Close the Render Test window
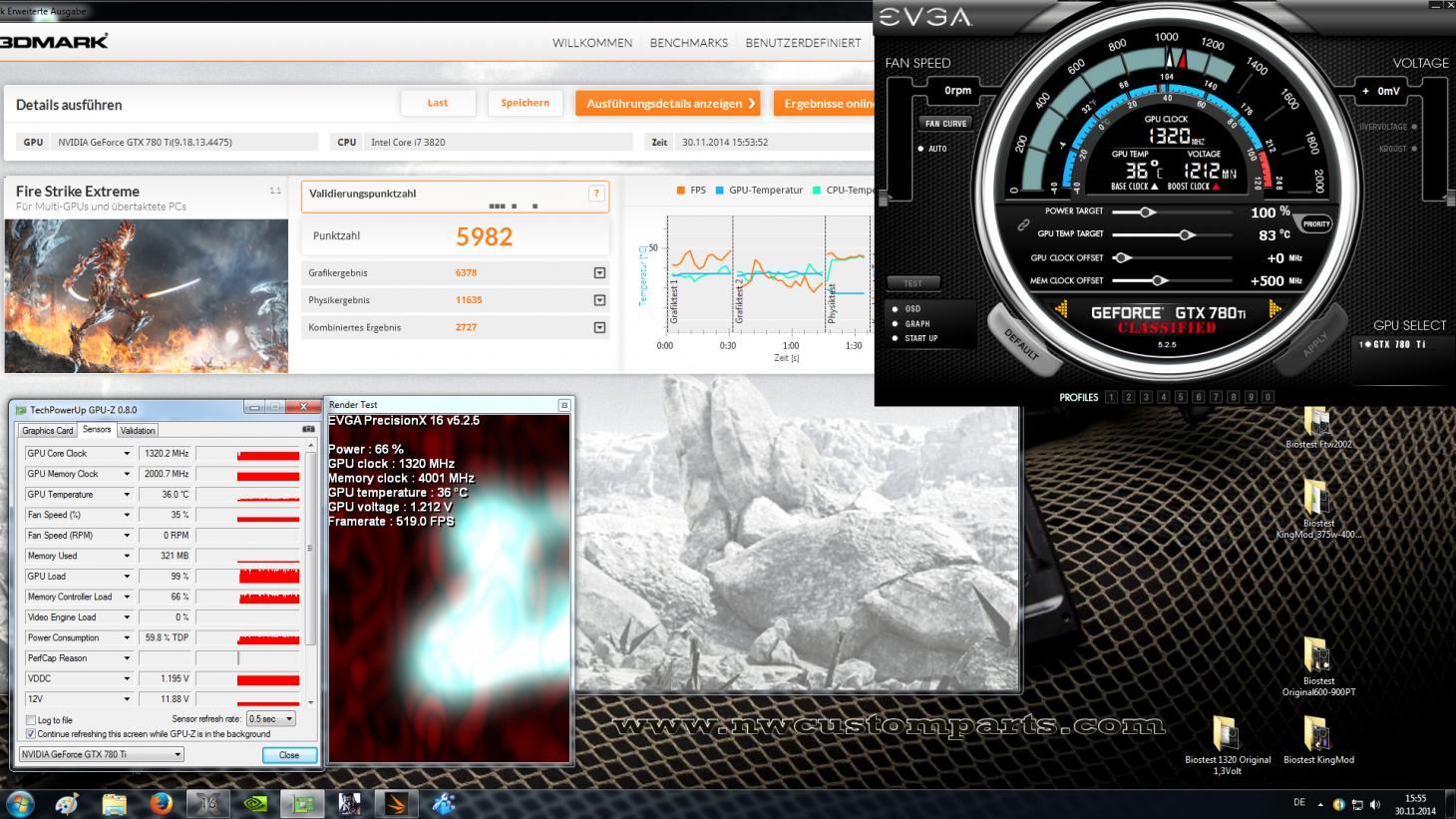Screen dimensions: 1456x819 563,405
